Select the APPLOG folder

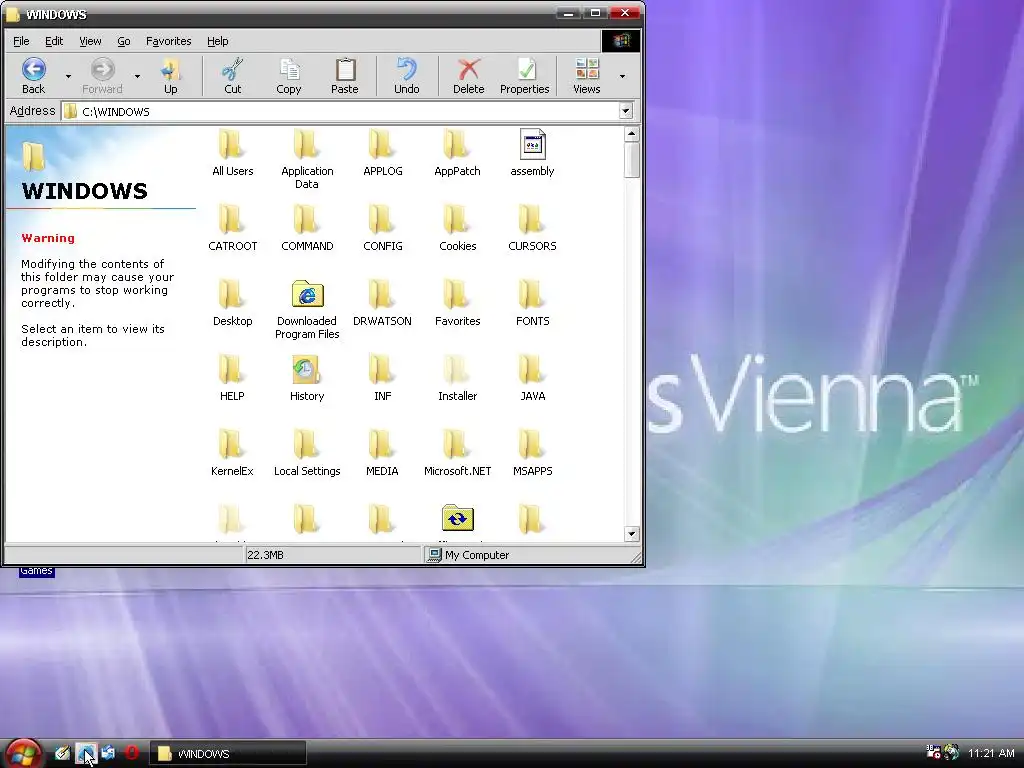click(x=383, y=153)
